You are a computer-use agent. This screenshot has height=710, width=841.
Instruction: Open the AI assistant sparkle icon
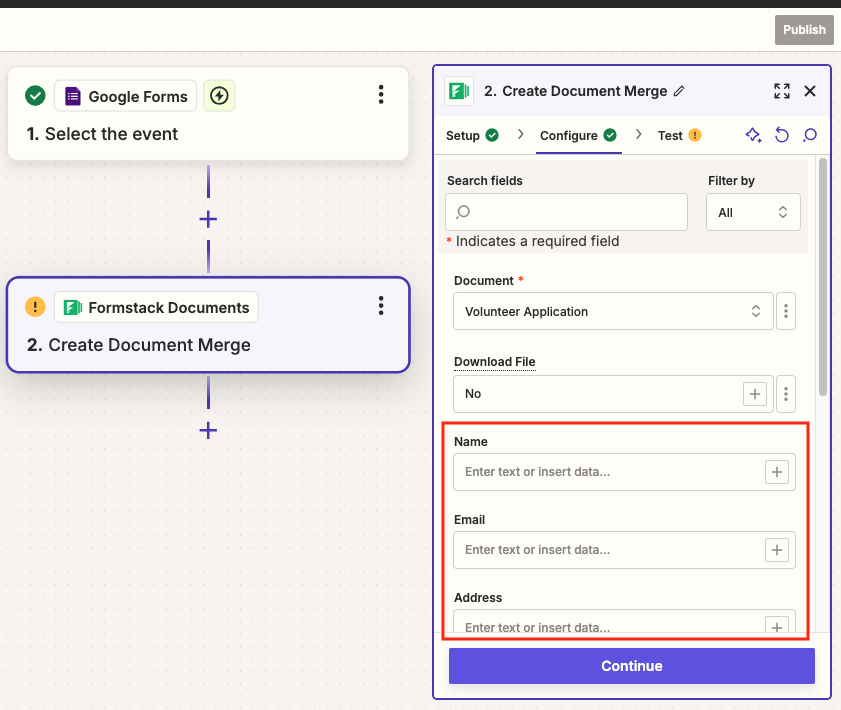pos(753,135)
